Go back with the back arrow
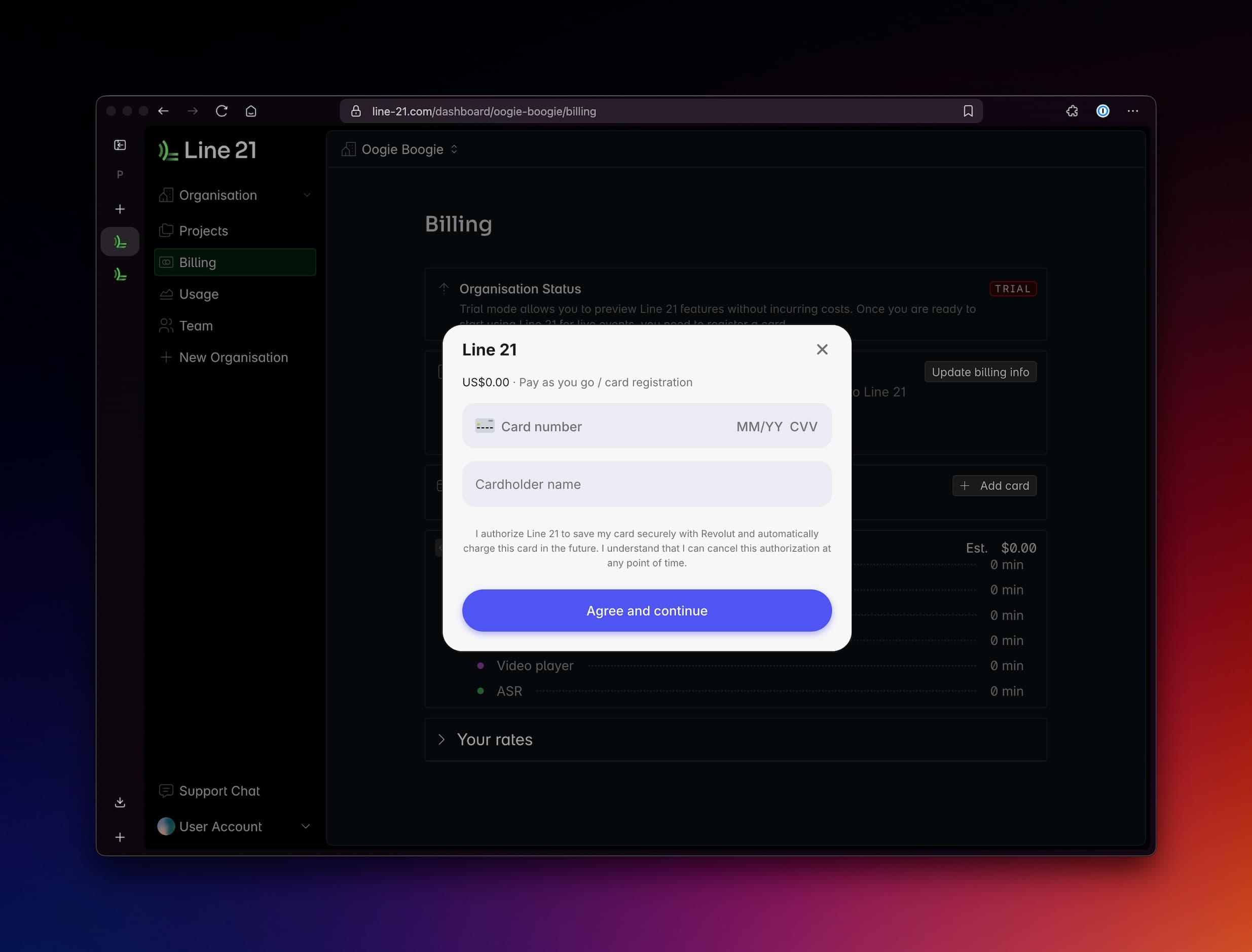This screenshot has height=952, width=1252. 163,111
